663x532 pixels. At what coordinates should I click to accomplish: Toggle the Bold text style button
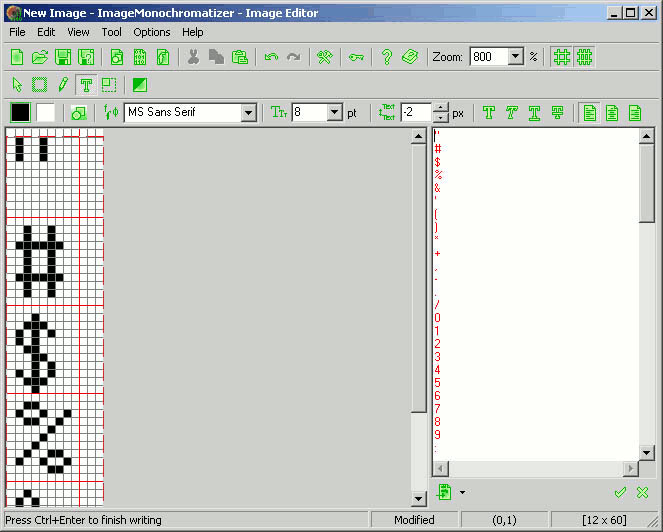488,113
